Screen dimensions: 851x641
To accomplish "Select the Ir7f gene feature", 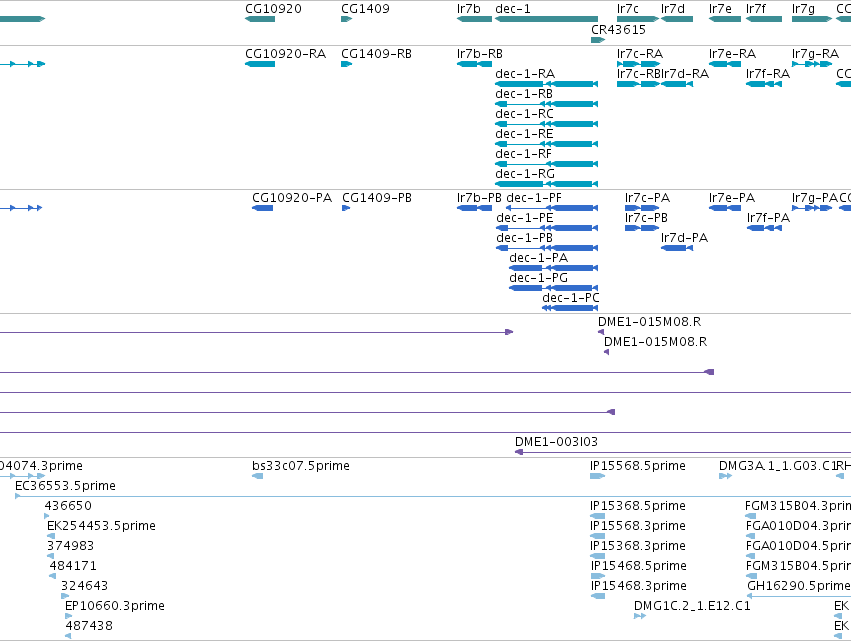I will tap(764, 19).
